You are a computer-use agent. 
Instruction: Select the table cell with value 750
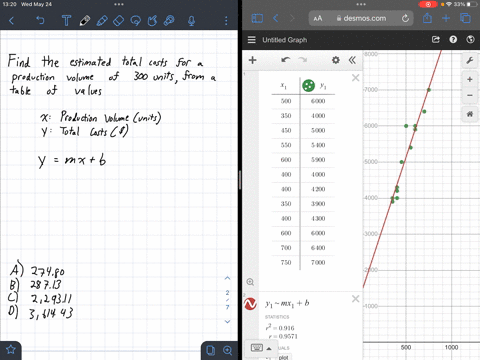pos(286,262)
